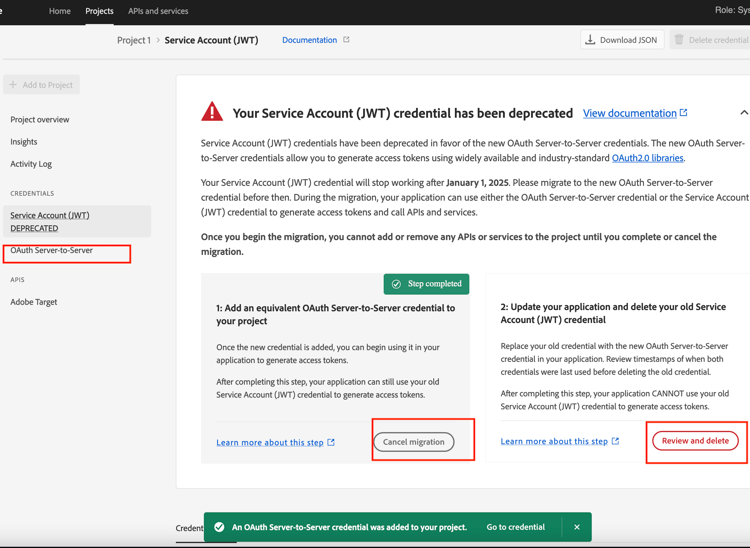This screenshot has height=548, width=750.
Task: Click Go to credential in the notification
Action: [516, 527]
